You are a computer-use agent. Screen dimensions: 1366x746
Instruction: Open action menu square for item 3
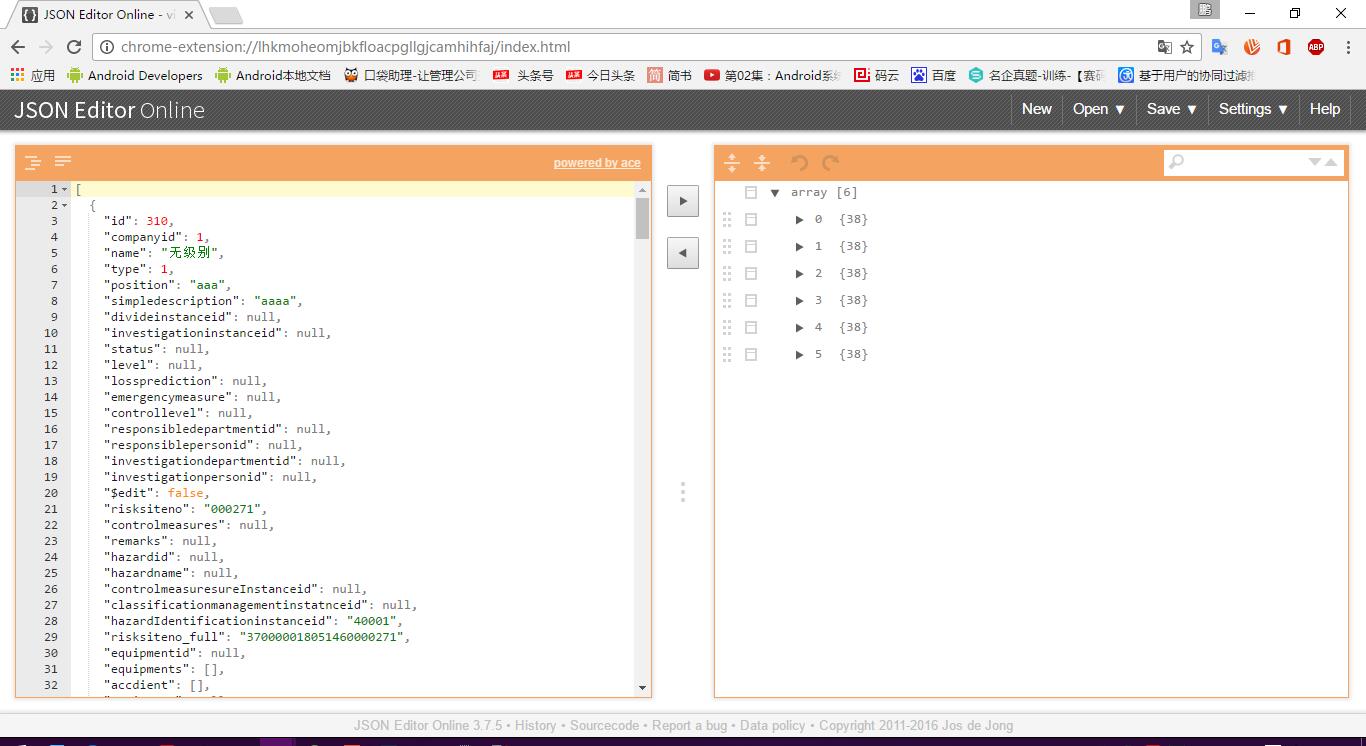[x=751, y=300]
